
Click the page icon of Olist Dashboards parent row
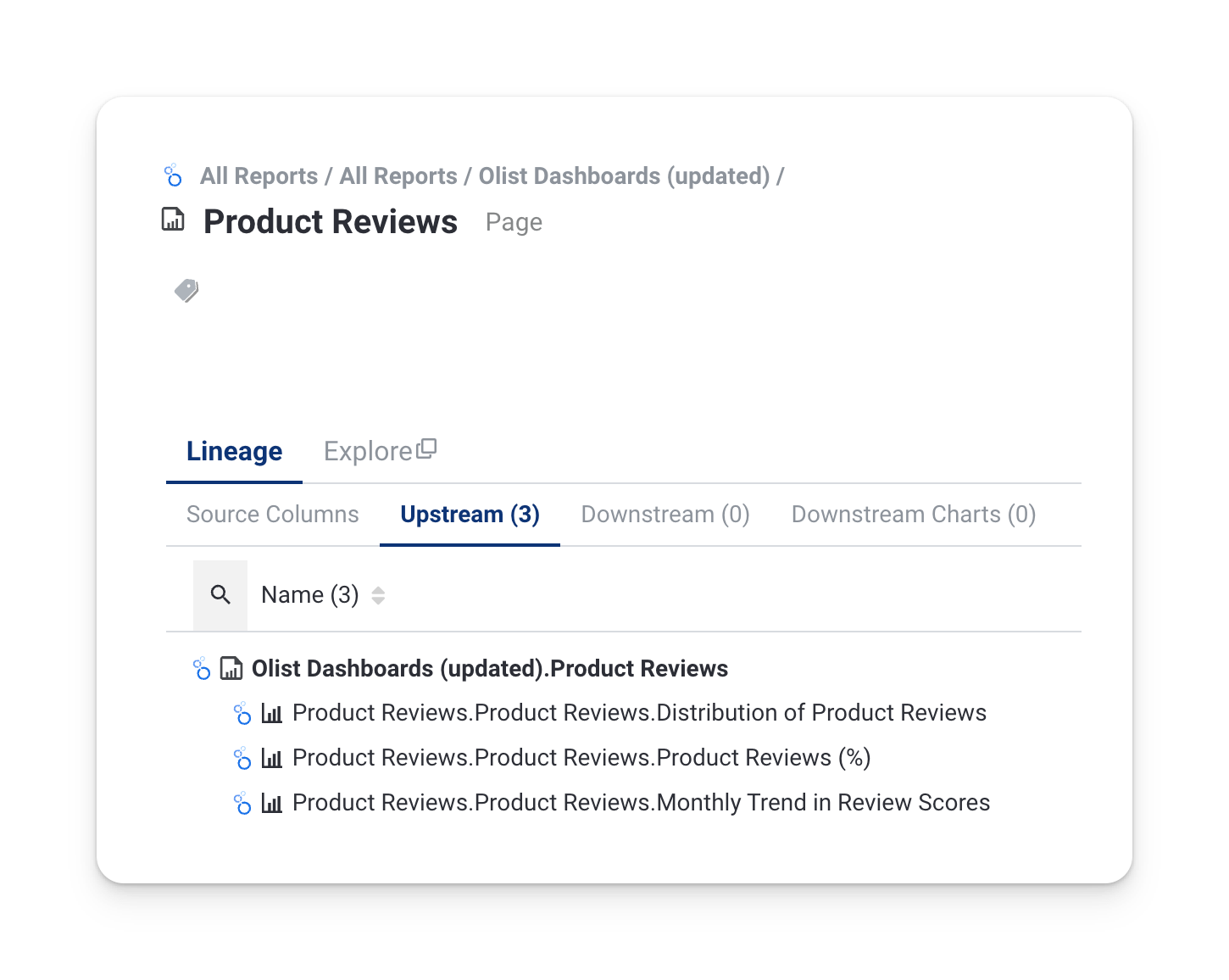(x=231, y=669)
